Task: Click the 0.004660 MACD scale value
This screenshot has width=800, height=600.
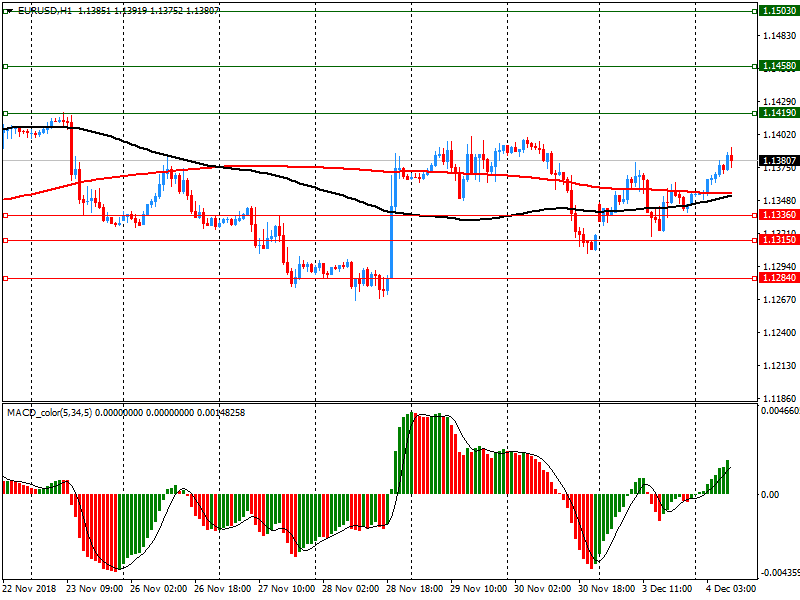Action: click(x=777, y=411)
